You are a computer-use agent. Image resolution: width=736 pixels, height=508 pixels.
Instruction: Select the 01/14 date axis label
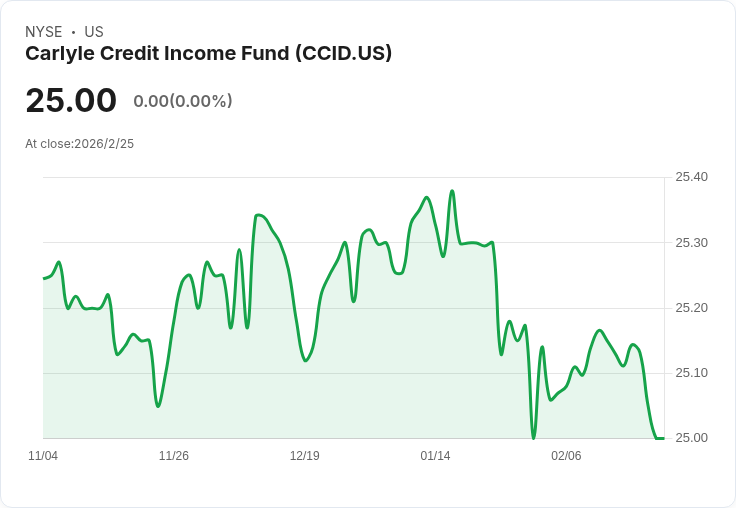pos(435,456)
